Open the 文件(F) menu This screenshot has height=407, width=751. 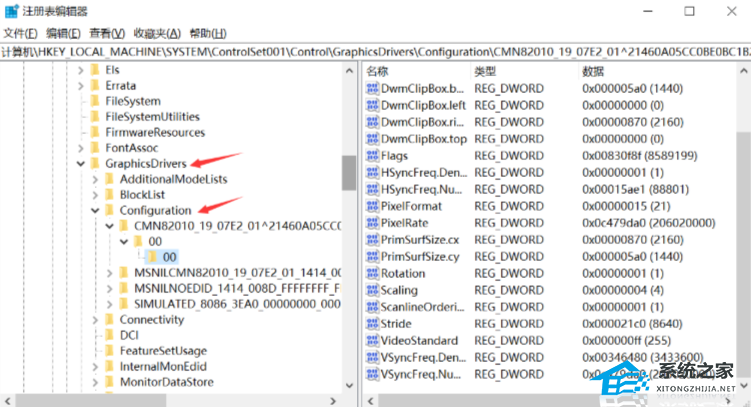pos(20,34)
